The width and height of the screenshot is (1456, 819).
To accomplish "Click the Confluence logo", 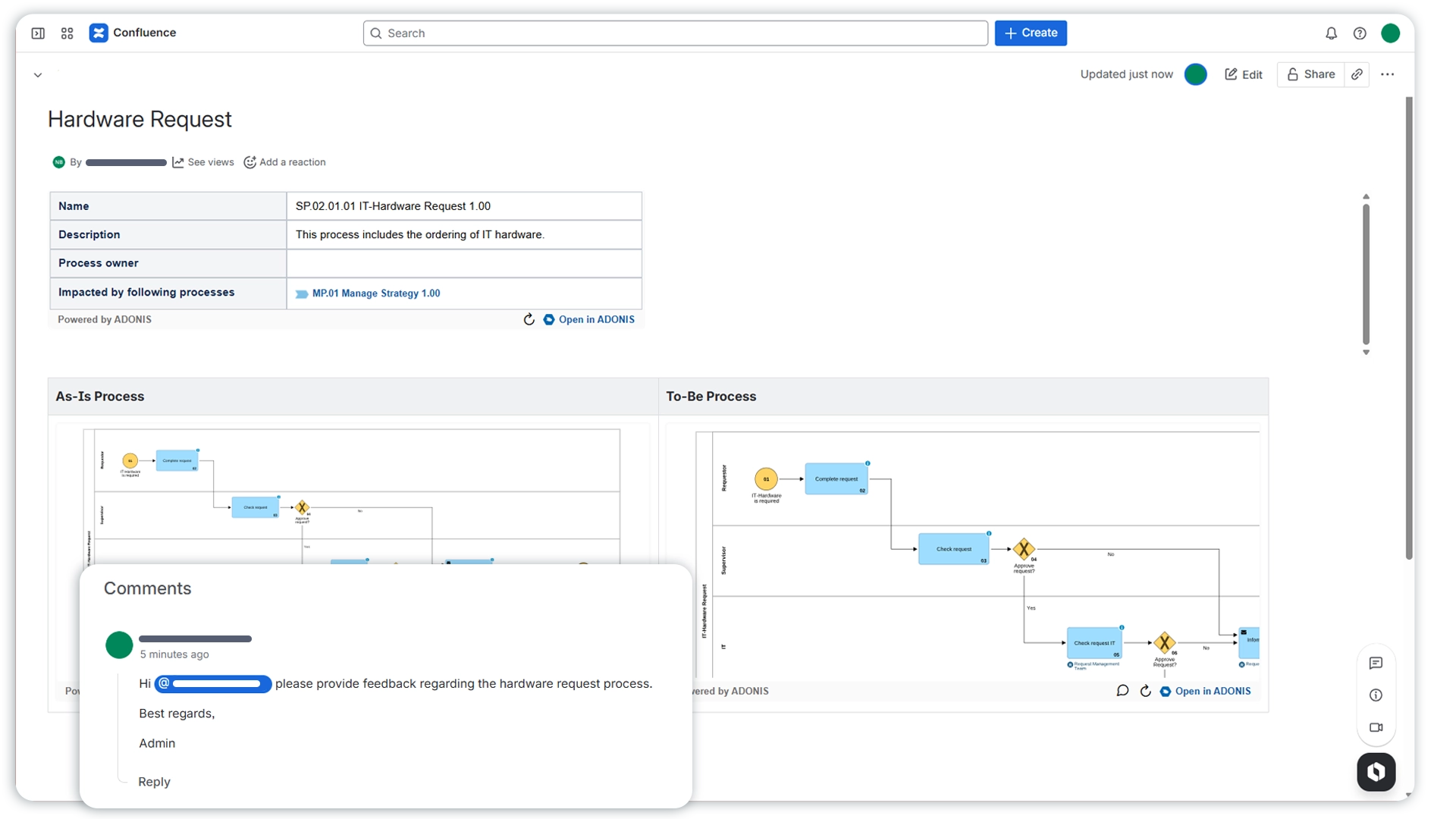I will click(133, 33).
